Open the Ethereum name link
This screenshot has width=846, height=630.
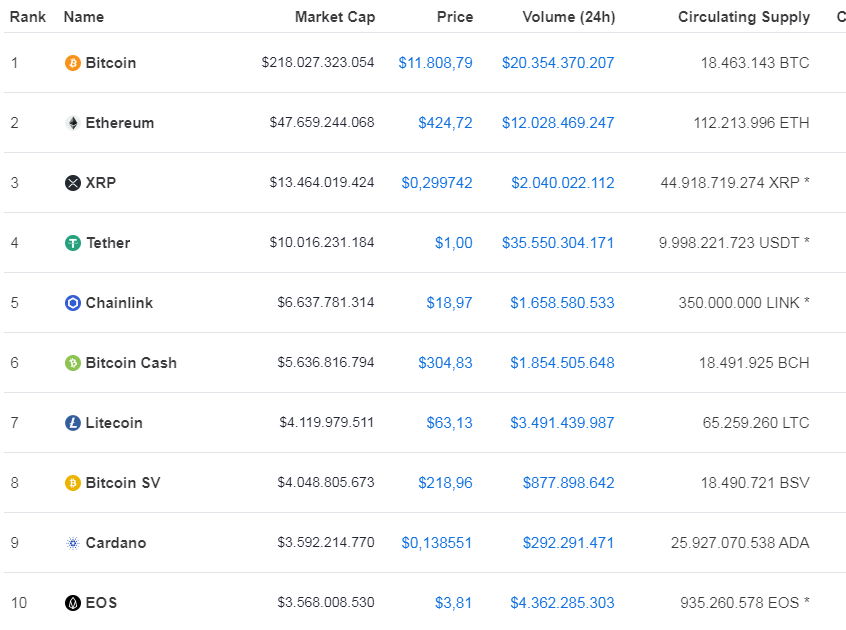click(120, 123)
